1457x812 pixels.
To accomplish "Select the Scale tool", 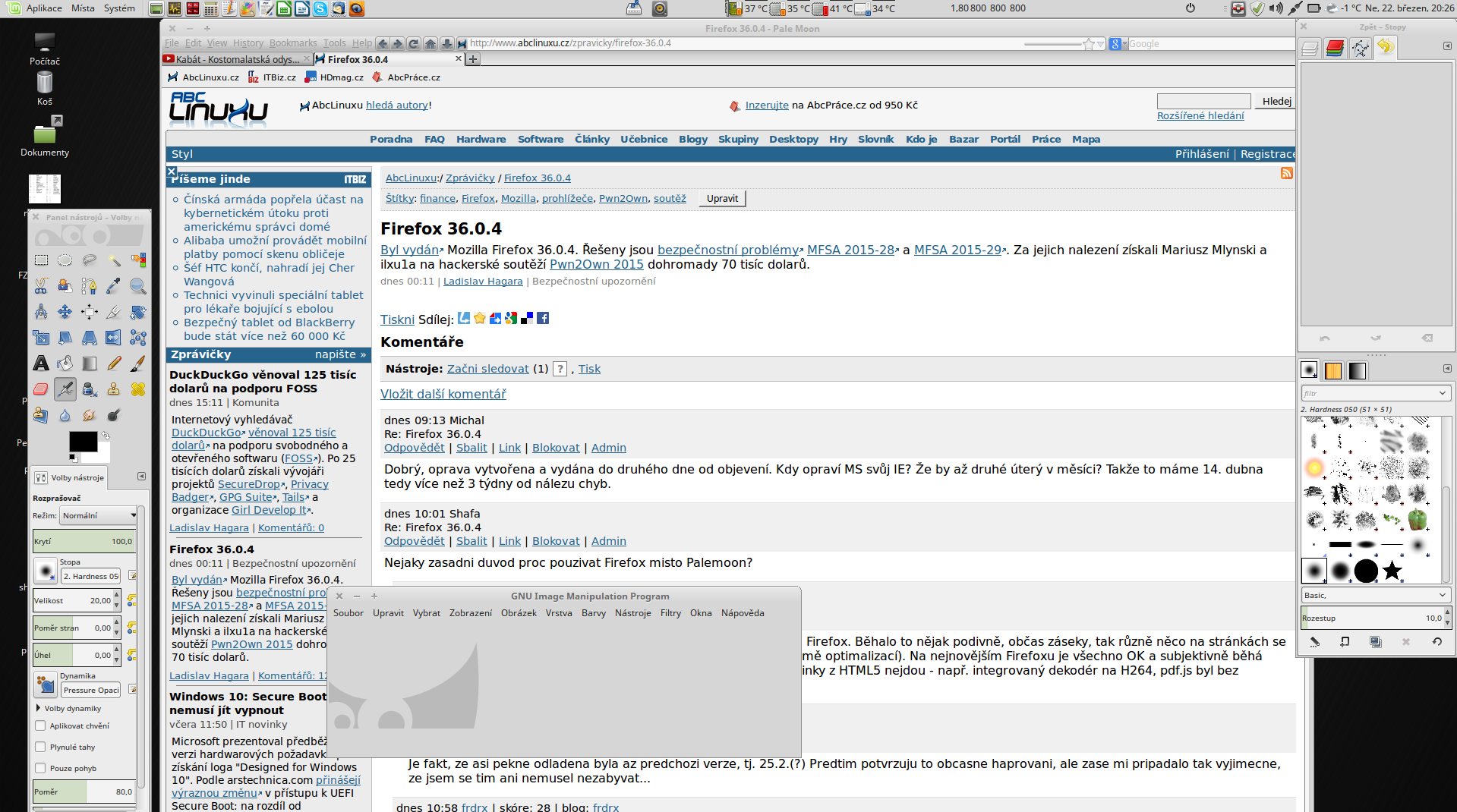I will coord(41,338).
